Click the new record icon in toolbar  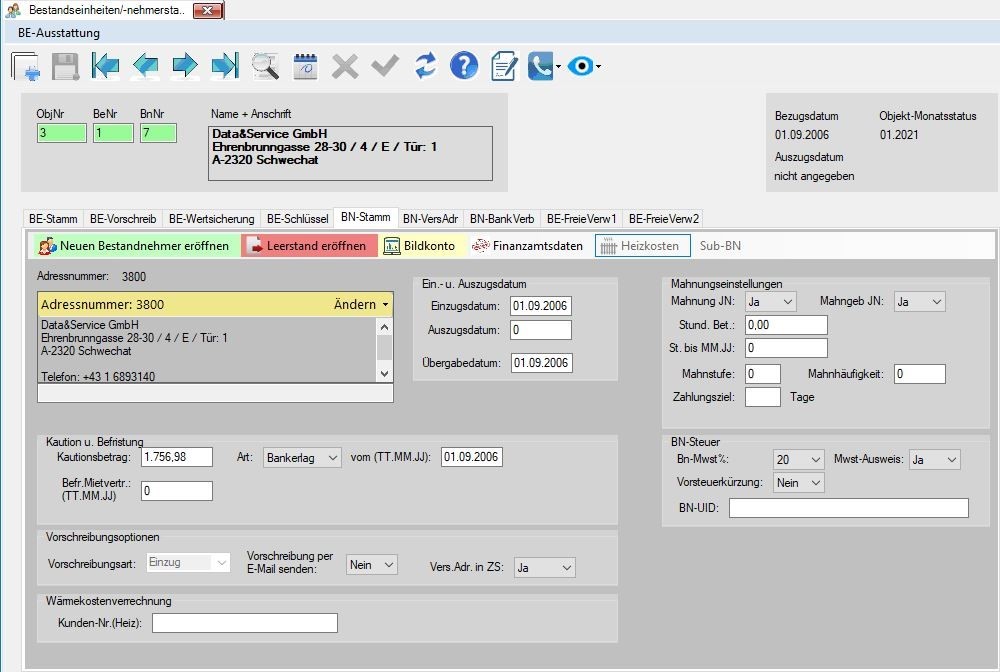[x=25, y=67]
